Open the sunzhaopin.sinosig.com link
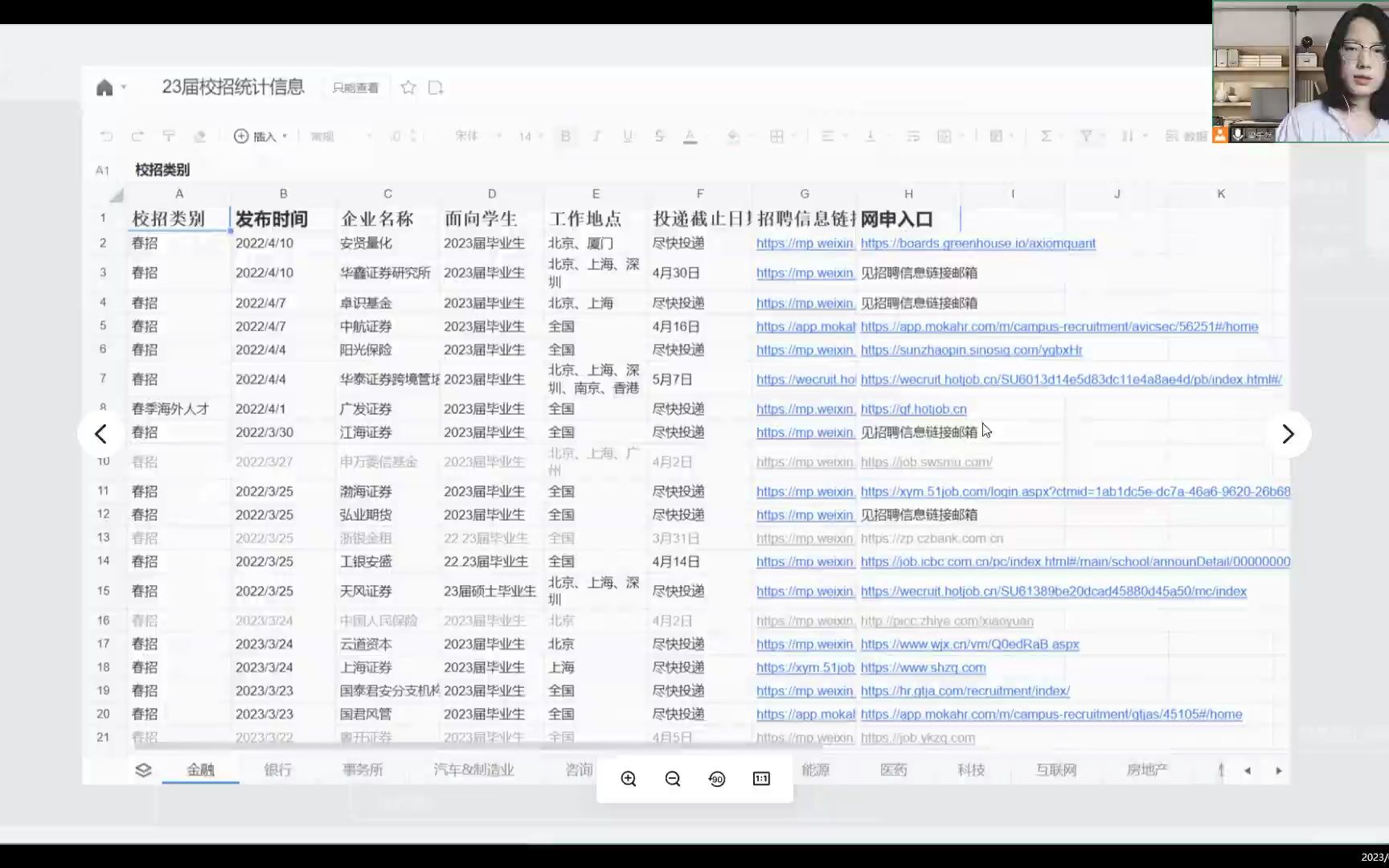Image resolution: width=1389 pixels, height=868 pixels. (972, 350)
